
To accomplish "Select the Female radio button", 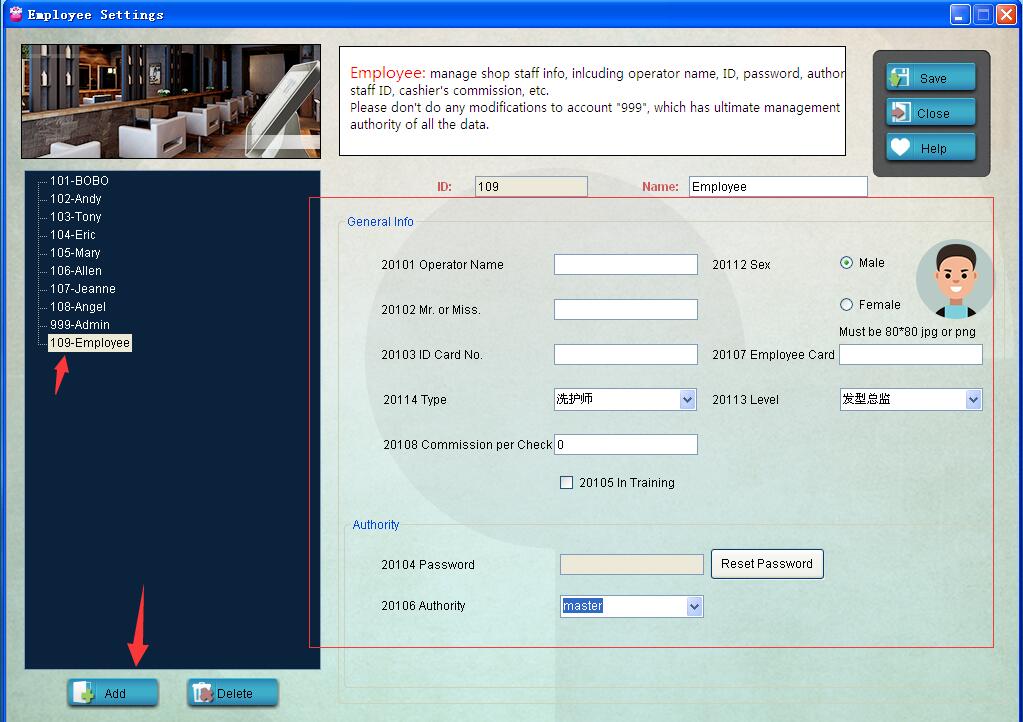I will 846,305.
